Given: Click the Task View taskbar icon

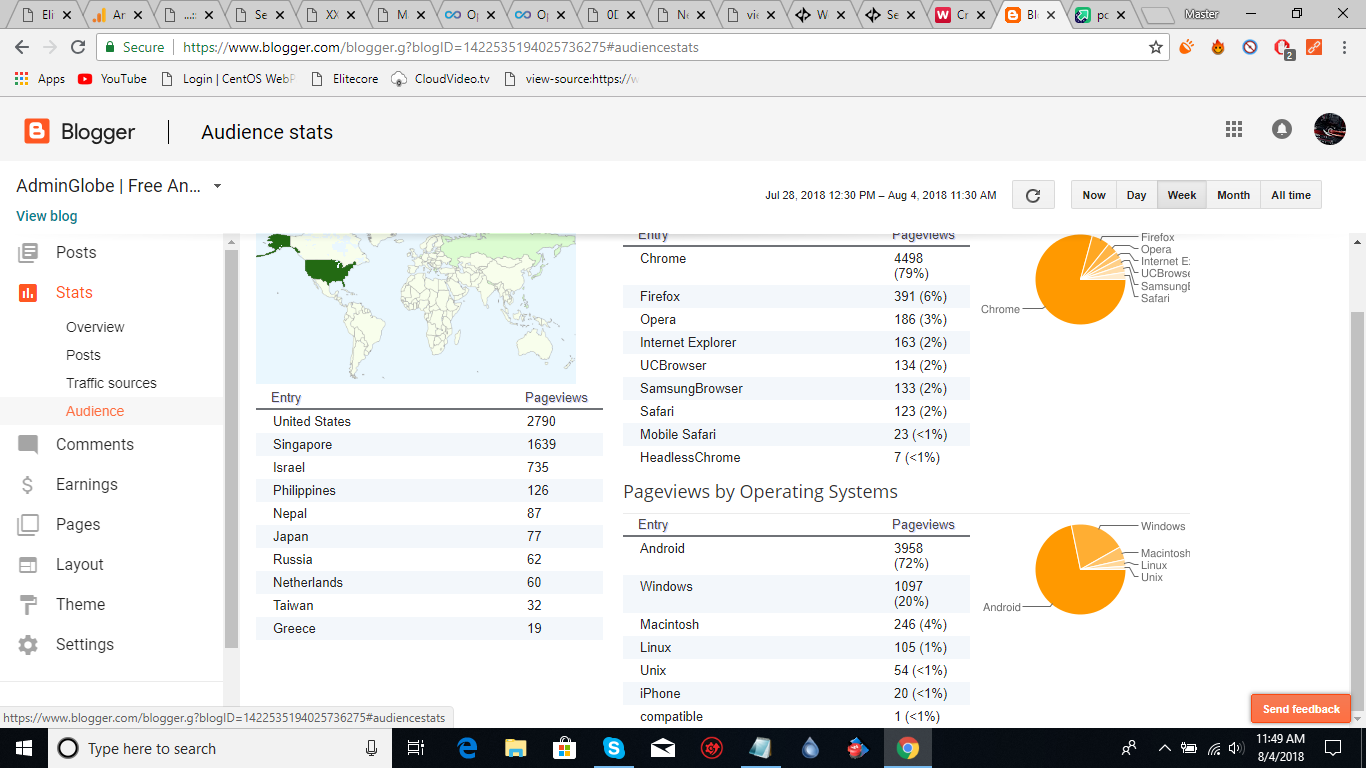Looking at the screenshot, I should coord(416,748).
